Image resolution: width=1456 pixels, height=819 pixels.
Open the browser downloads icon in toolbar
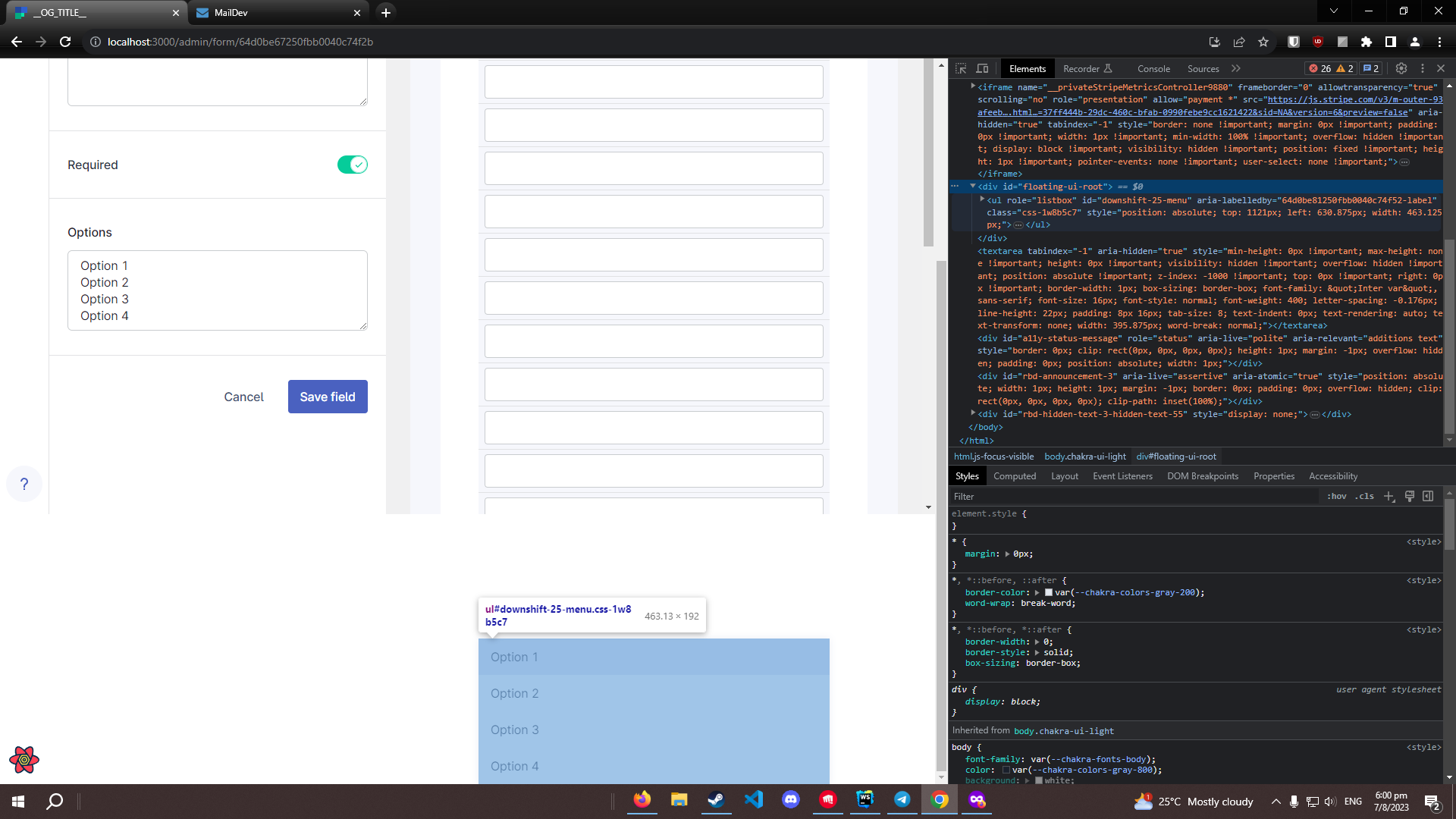click(x=1214, y=42)
